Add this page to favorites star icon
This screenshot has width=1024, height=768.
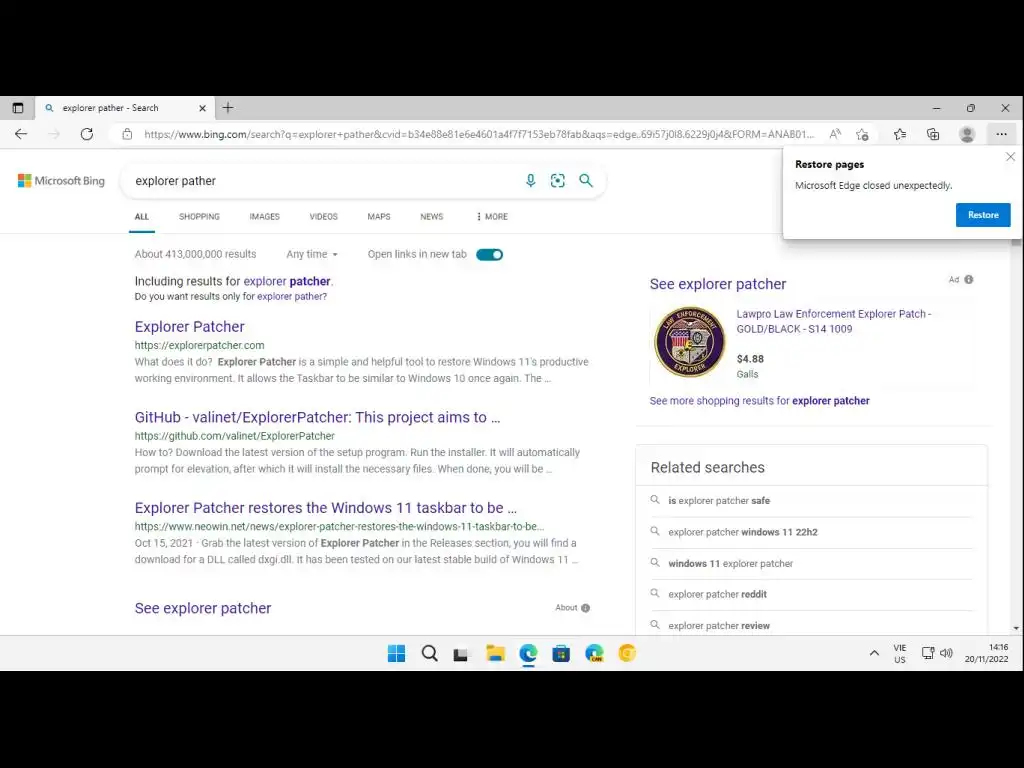862,134
